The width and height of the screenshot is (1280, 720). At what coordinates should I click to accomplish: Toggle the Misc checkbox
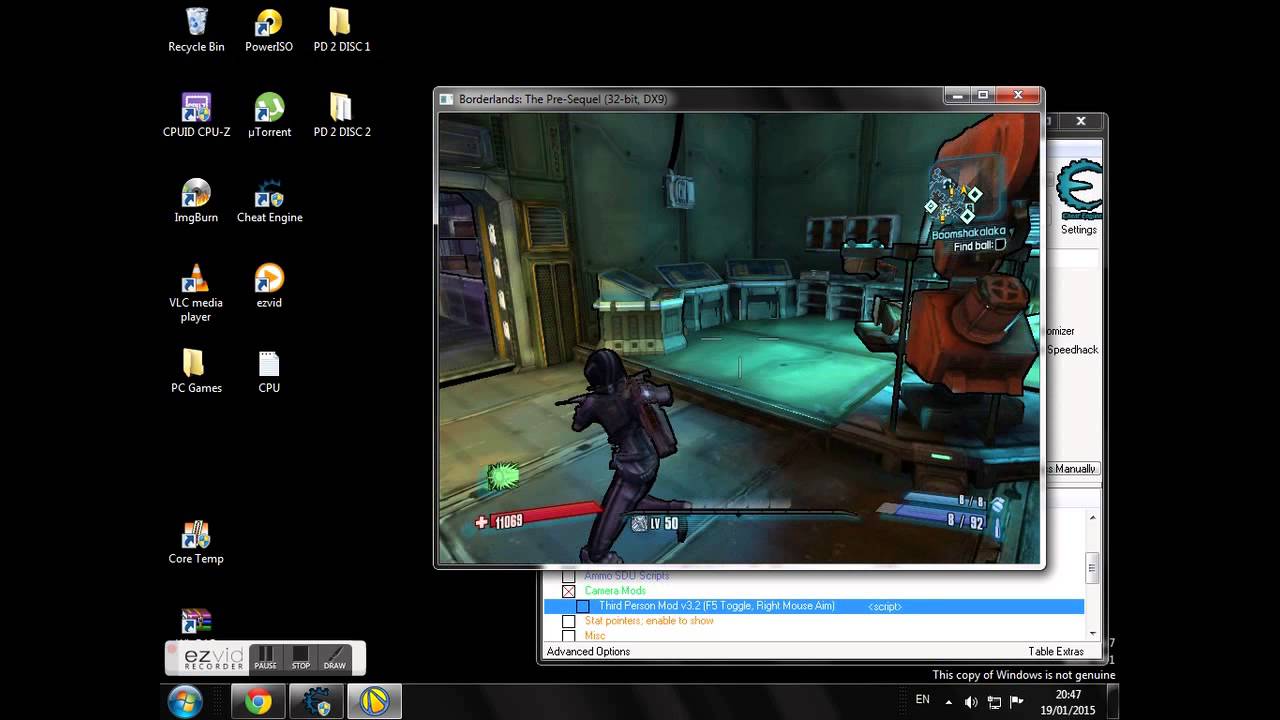click(x=568, y=636)
